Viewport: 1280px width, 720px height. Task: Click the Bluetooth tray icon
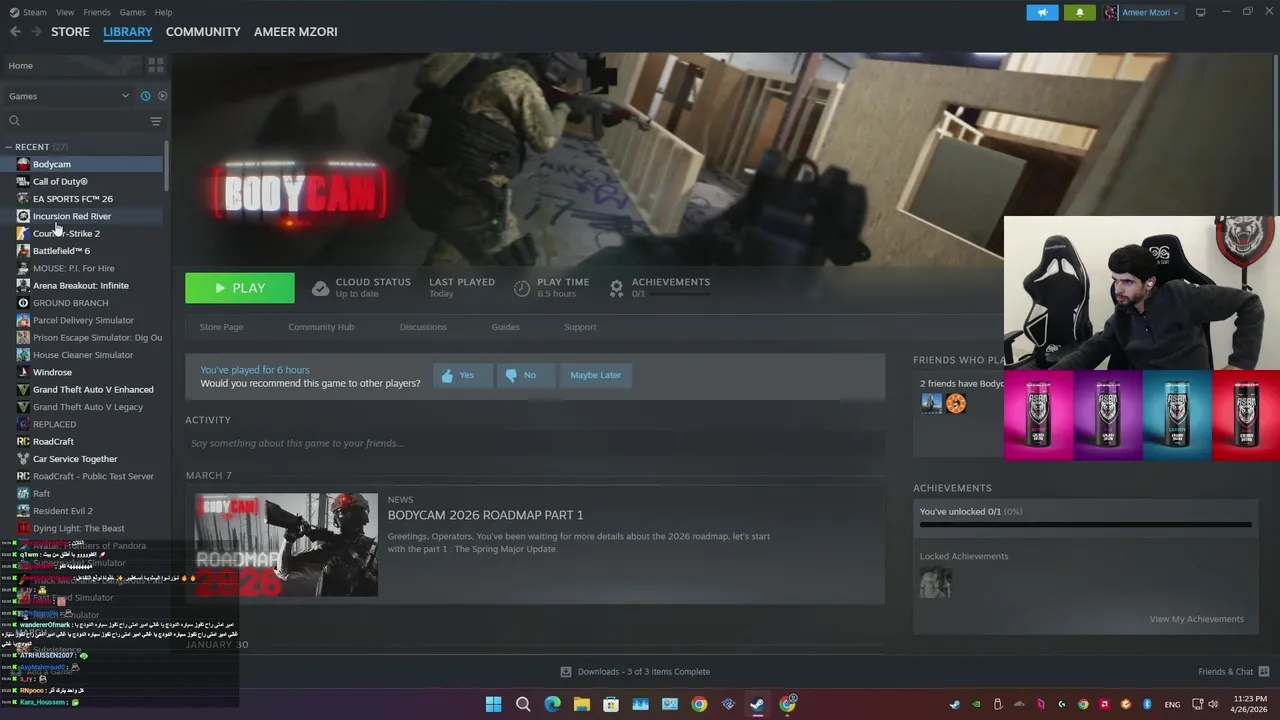pyautogui.click(x=1147, y=704)
